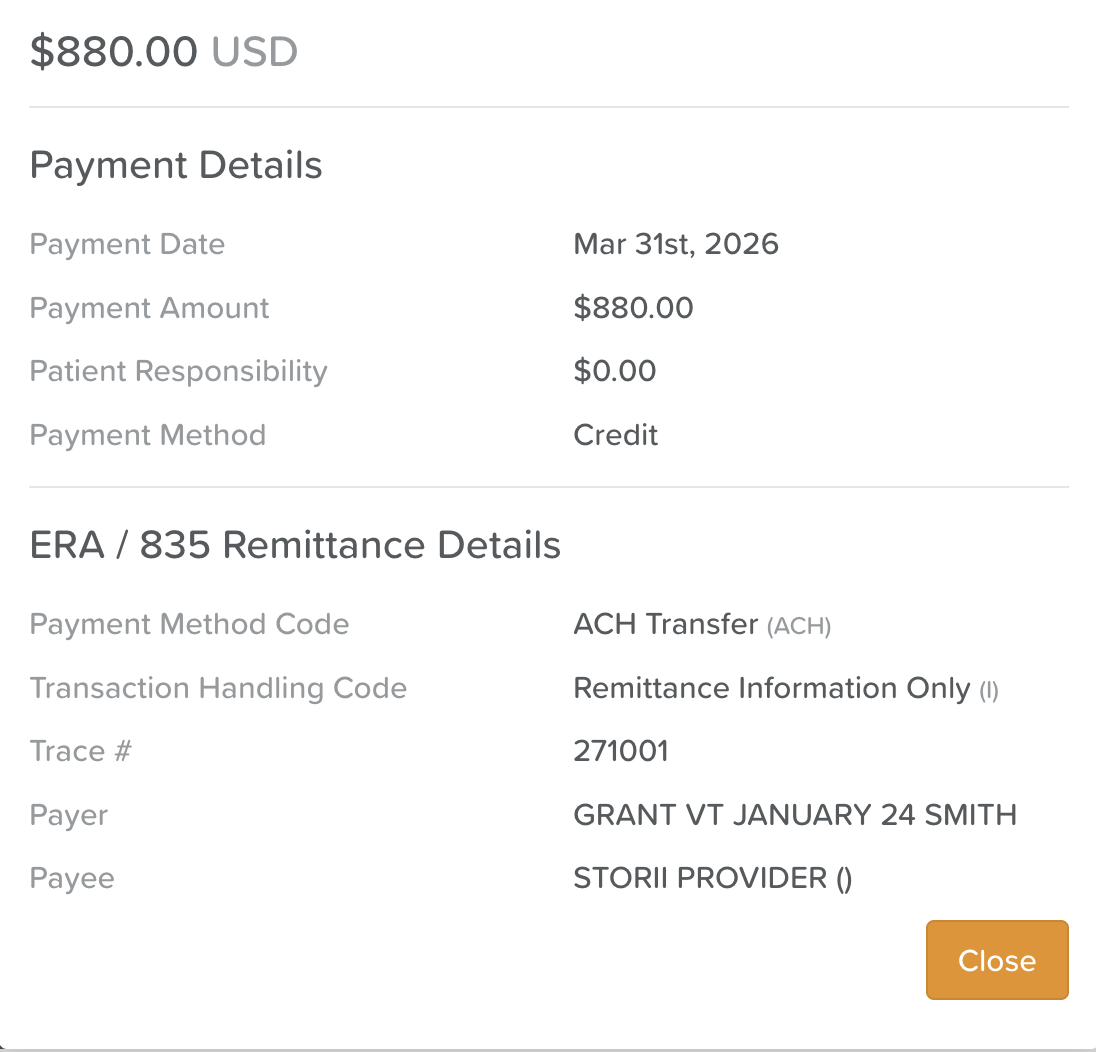Click the orange Close button
This screenshot has height=1052, width=1096.
tap(996, 960)
